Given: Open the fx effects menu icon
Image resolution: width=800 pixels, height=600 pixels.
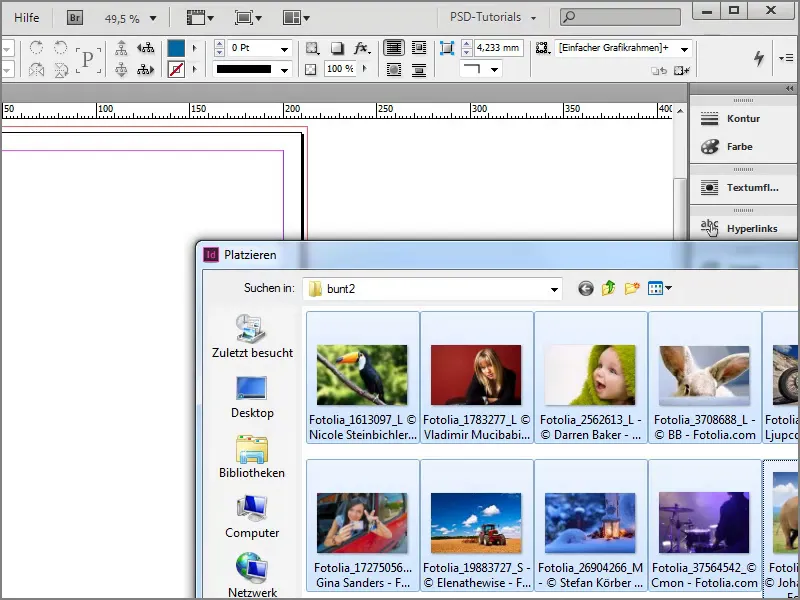Looking at the screenshot, I should (362, 48).
